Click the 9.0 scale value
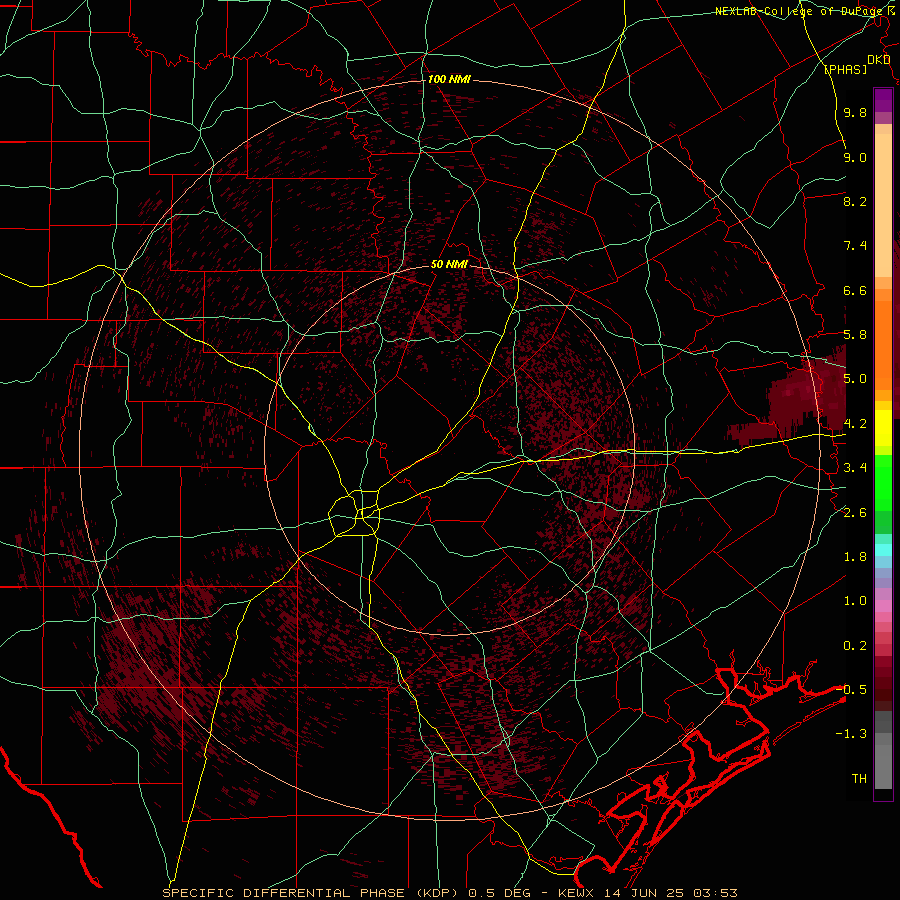The width and height of the screenshot is (900, 900). (x=855, y=157)
